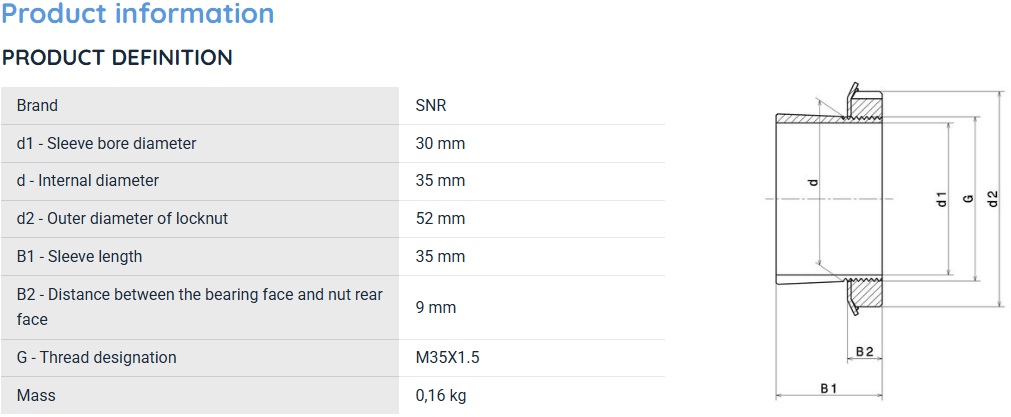This screenshot has width=1011, height=417.
Task: Click the 52 mm locknut diameter value
Action: [440, 218]
